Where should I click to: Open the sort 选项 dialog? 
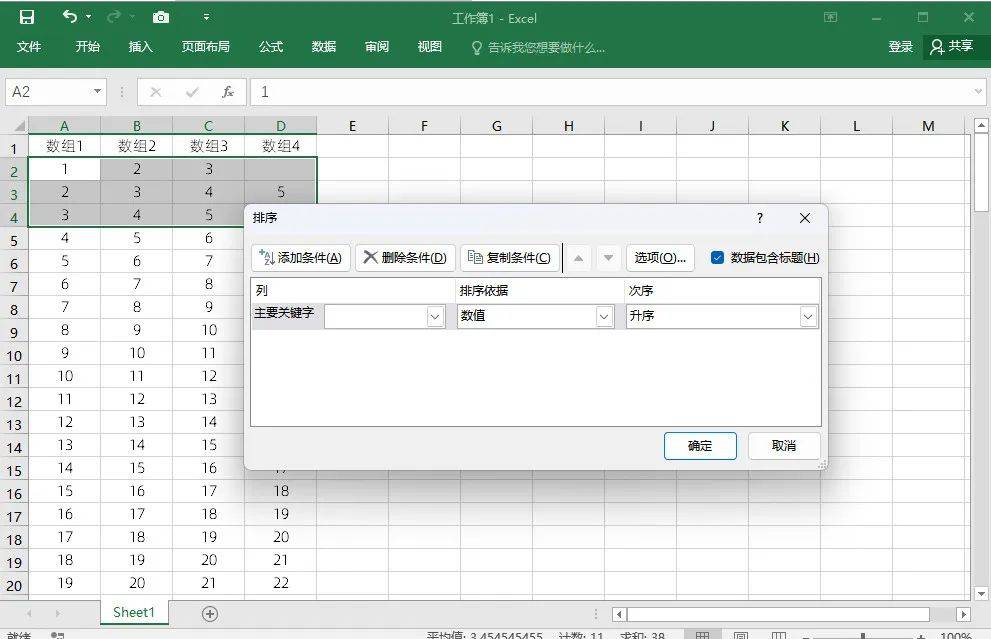tap(659, 256)
